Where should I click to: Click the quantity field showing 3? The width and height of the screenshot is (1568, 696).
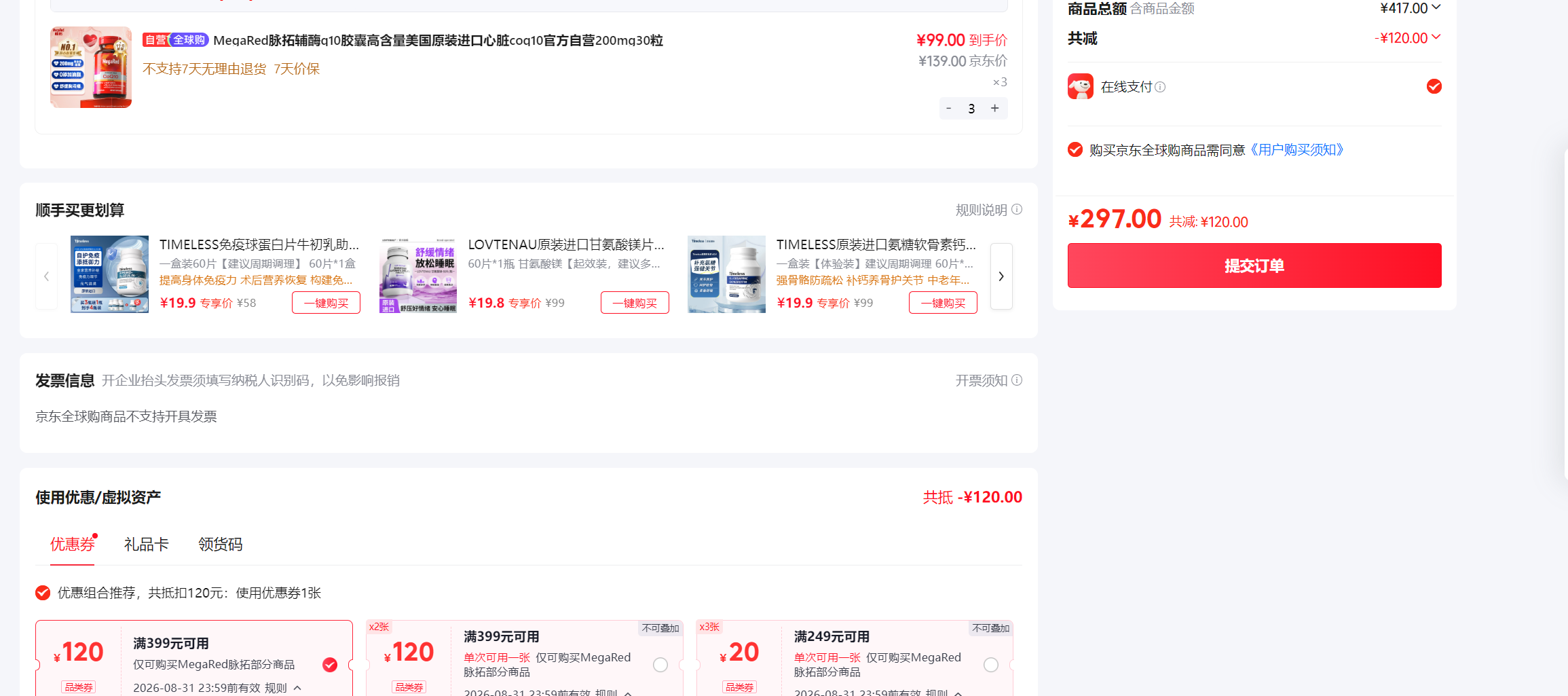971,109
